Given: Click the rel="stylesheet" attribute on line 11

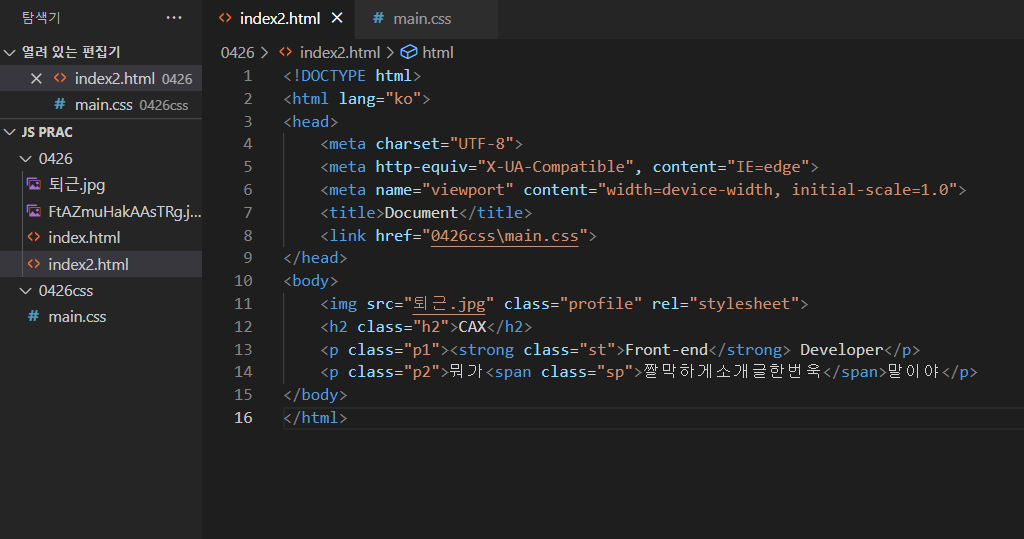Looking at the screenshot, I should pyautogui.click(x=726, y=304).
